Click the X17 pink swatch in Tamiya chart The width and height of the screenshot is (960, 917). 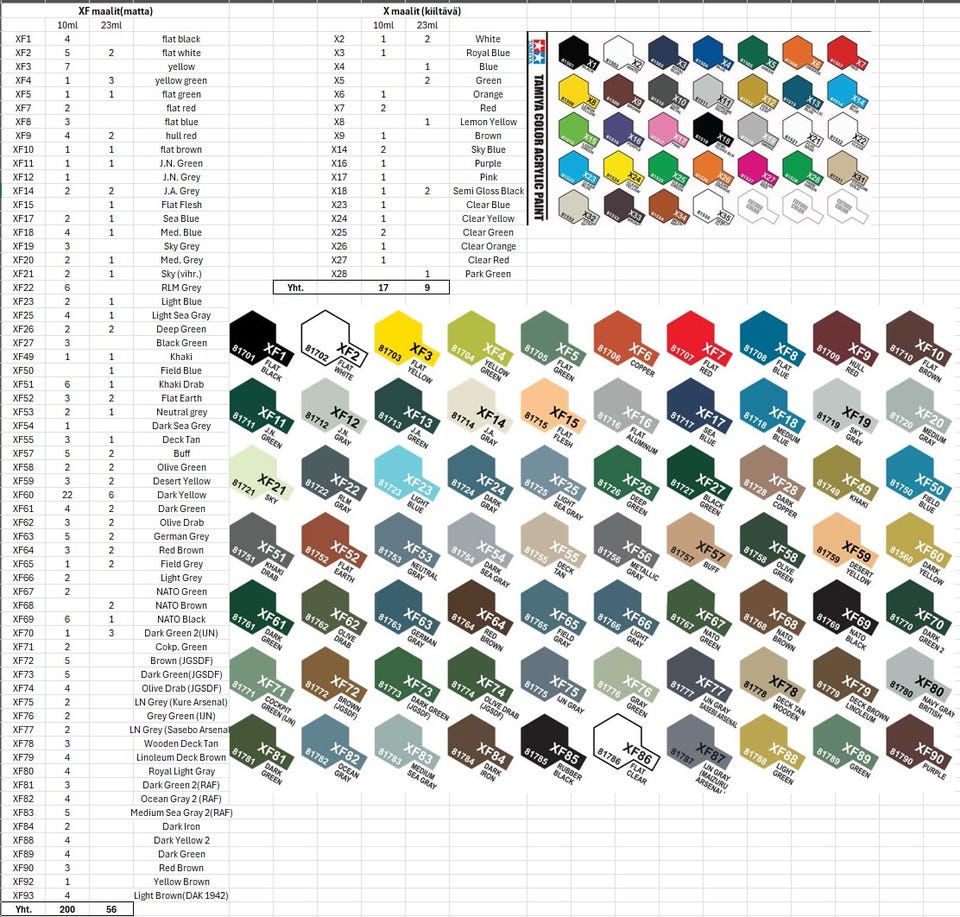[668, 130]
